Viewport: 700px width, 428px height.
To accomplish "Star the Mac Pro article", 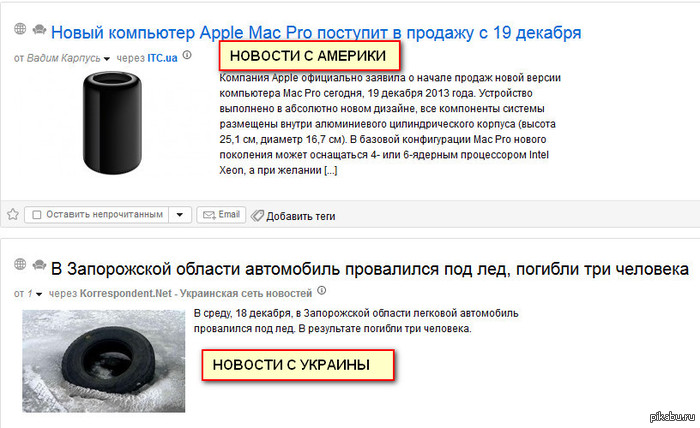I will [x=12, y=214].
